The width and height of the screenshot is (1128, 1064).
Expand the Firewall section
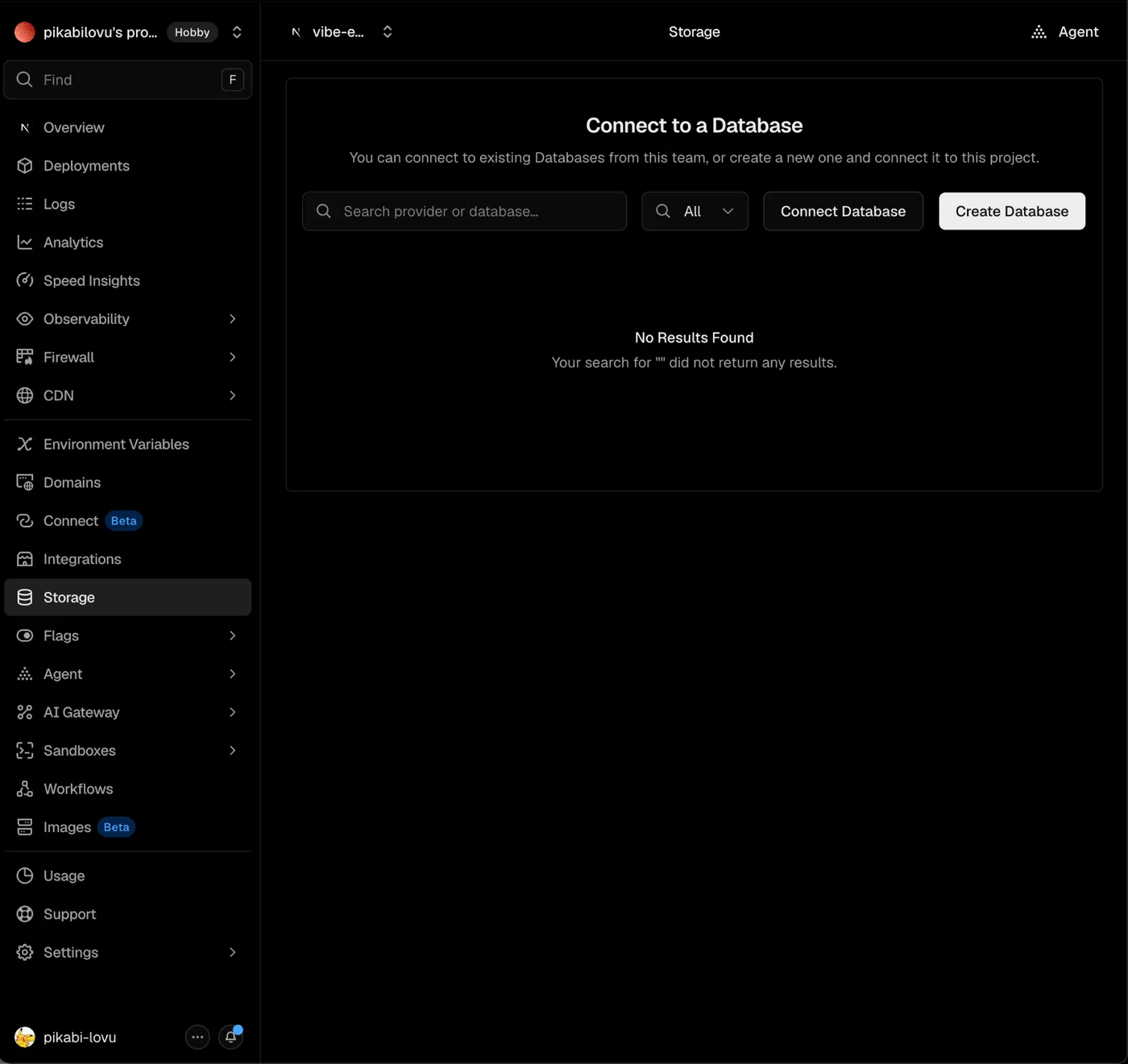point(232,357)
